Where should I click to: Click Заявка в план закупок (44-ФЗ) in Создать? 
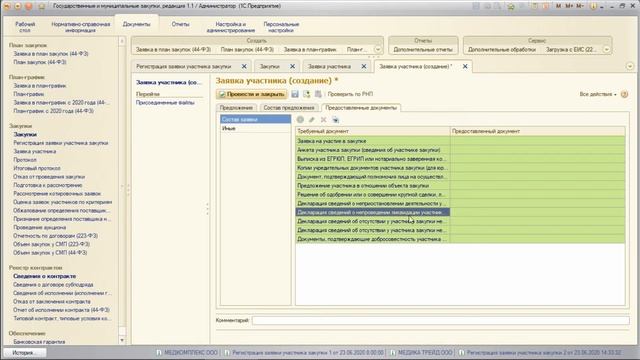point(173,49)
